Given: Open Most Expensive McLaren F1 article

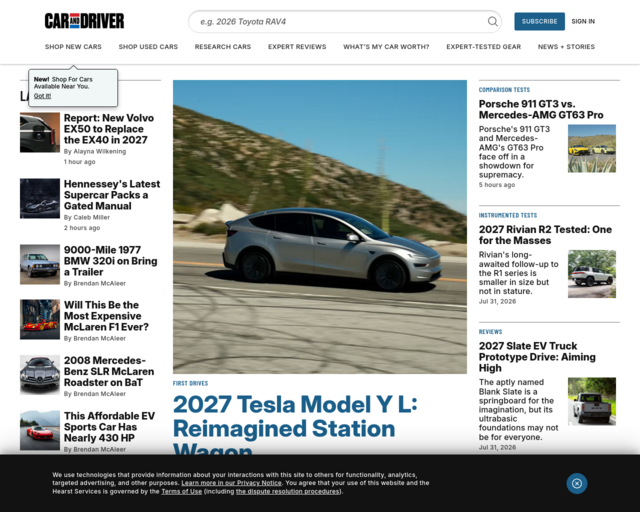Looking at the screenshot, I should click(106, 316).
